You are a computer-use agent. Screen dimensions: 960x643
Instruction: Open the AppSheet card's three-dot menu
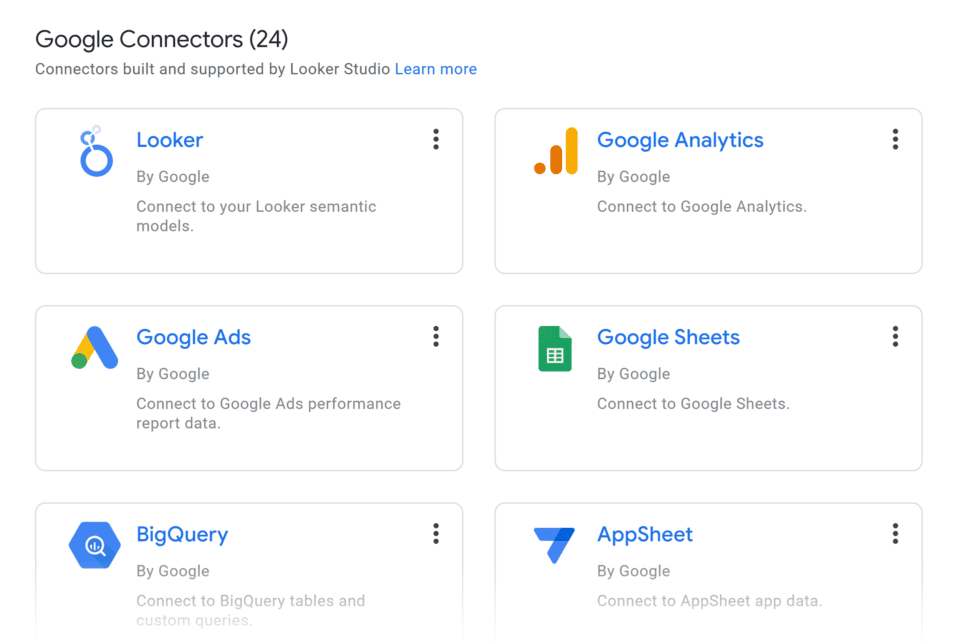point(895,534)
